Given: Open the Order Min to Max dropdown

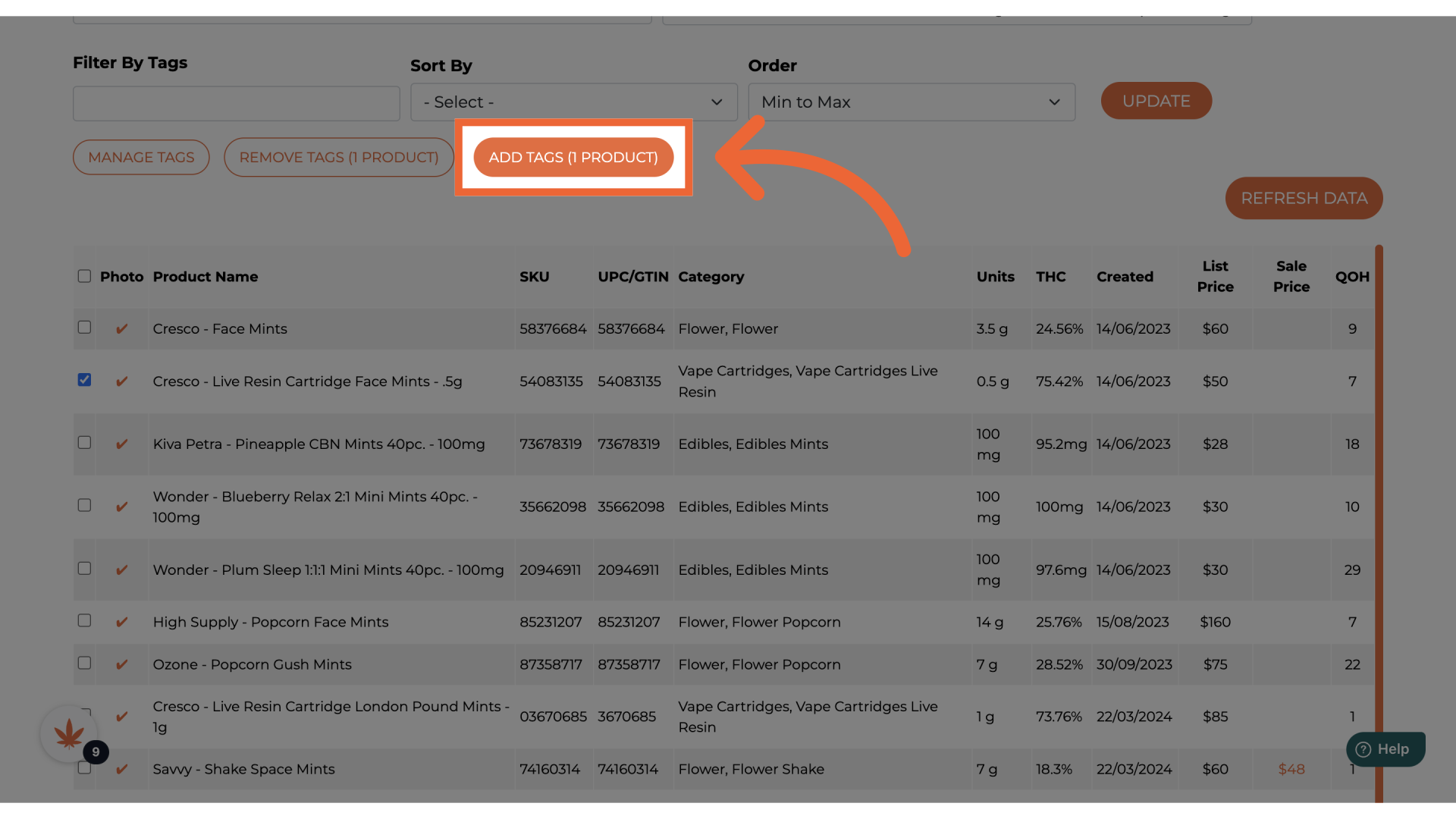Looking at the screenshot, I should [911, 102].
